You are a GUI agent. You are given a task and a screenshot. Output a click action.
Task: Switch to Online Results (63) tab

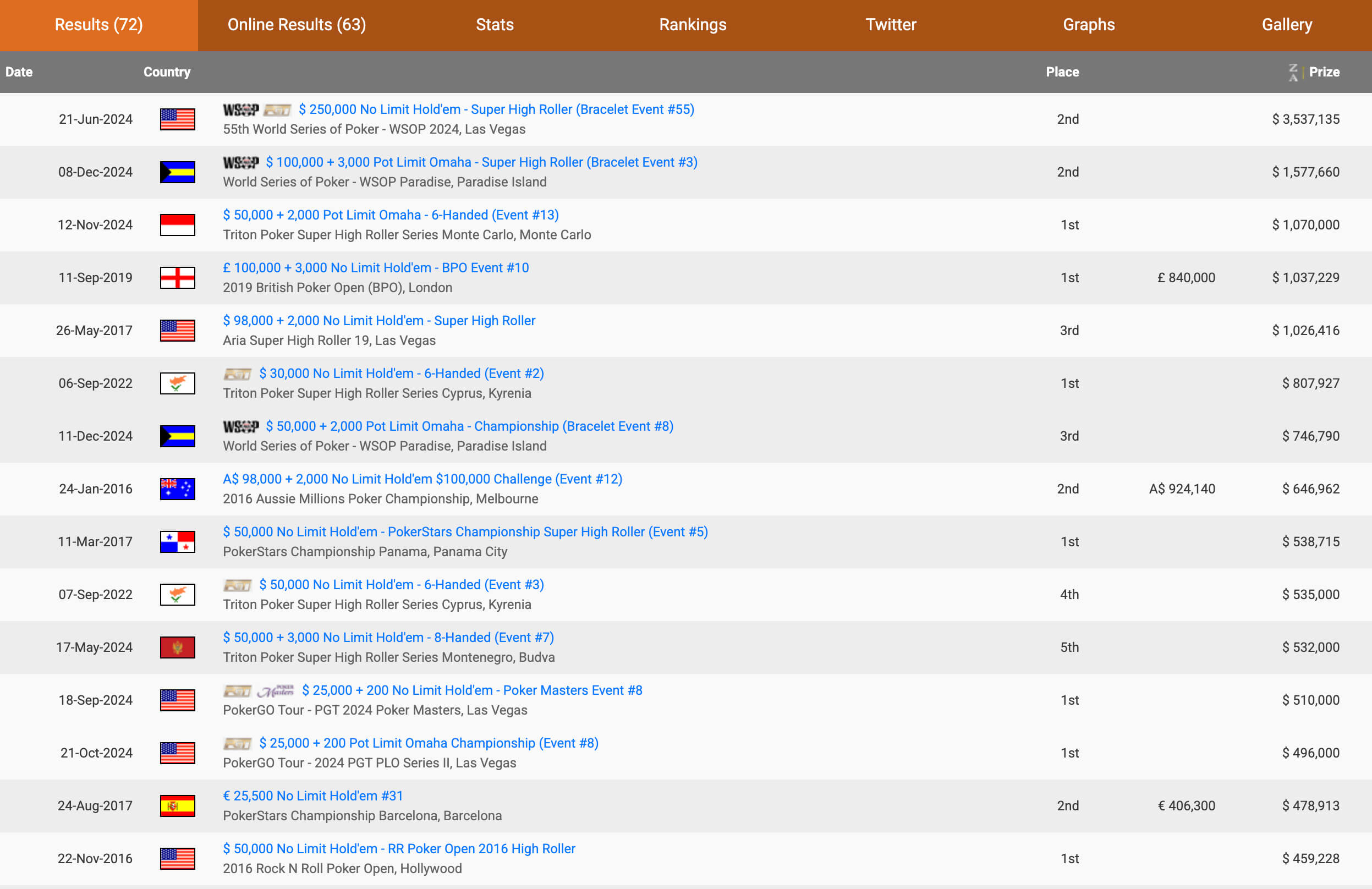(297, 25)
